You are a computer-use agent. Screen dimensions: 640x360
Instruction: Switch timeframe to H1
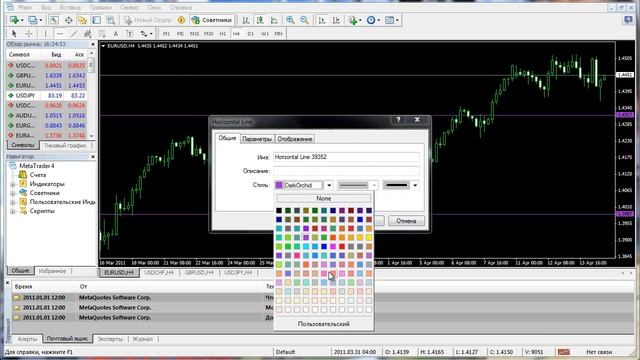(222, 33)
